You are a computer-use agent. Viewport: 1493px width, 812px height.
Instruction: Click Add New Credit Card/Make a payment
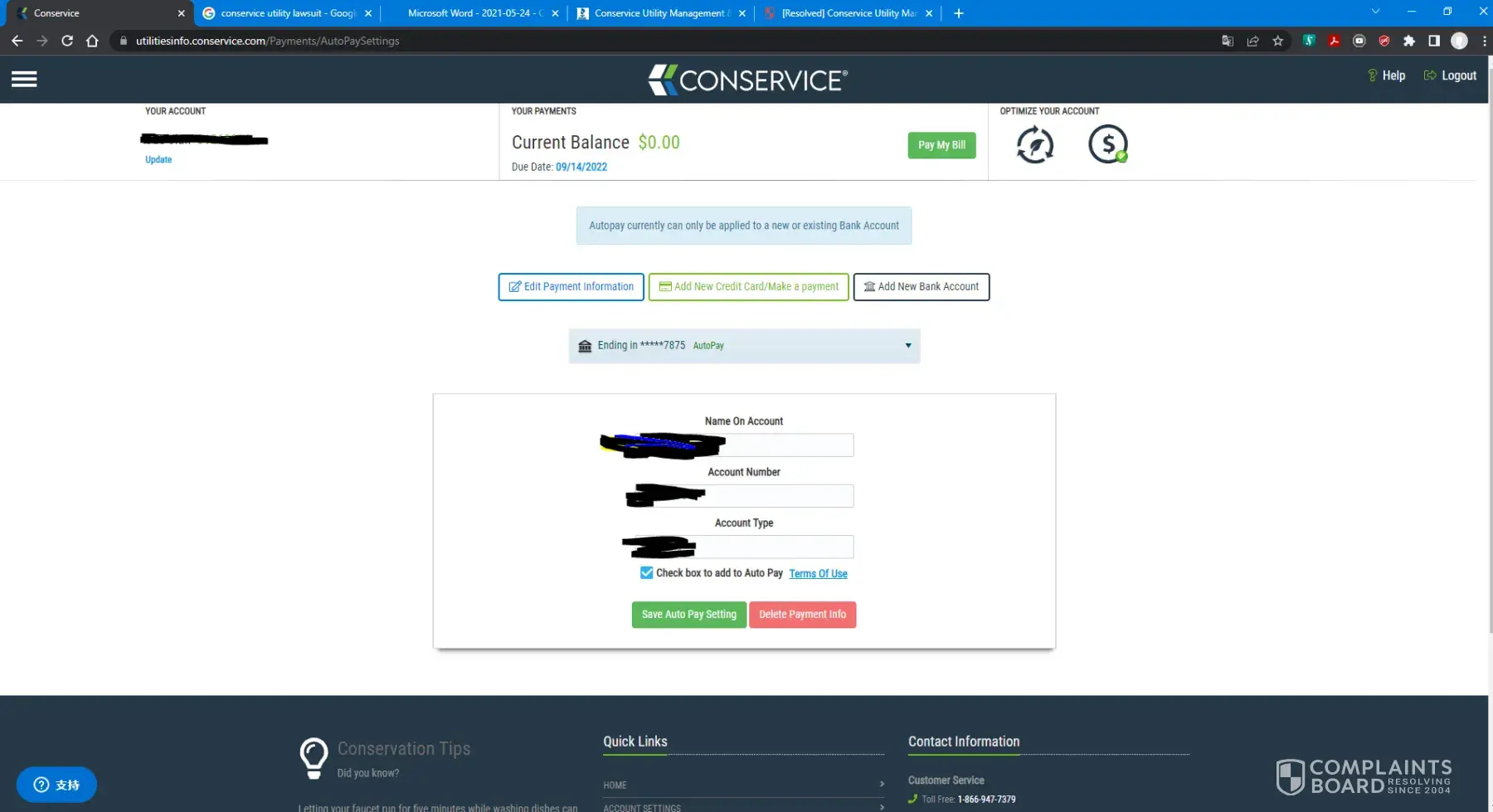point(748,287)
